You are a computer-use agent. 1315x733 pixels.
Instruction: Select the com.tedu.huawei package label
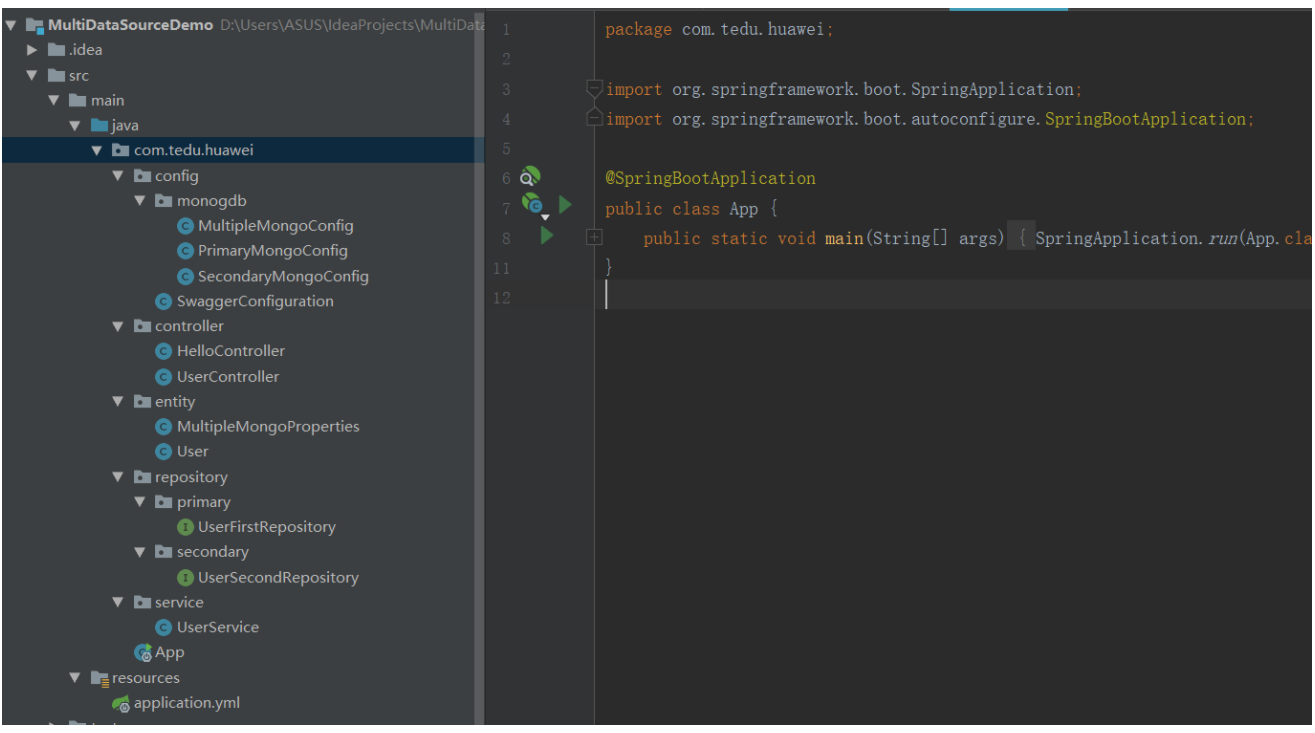click(194, 150)
